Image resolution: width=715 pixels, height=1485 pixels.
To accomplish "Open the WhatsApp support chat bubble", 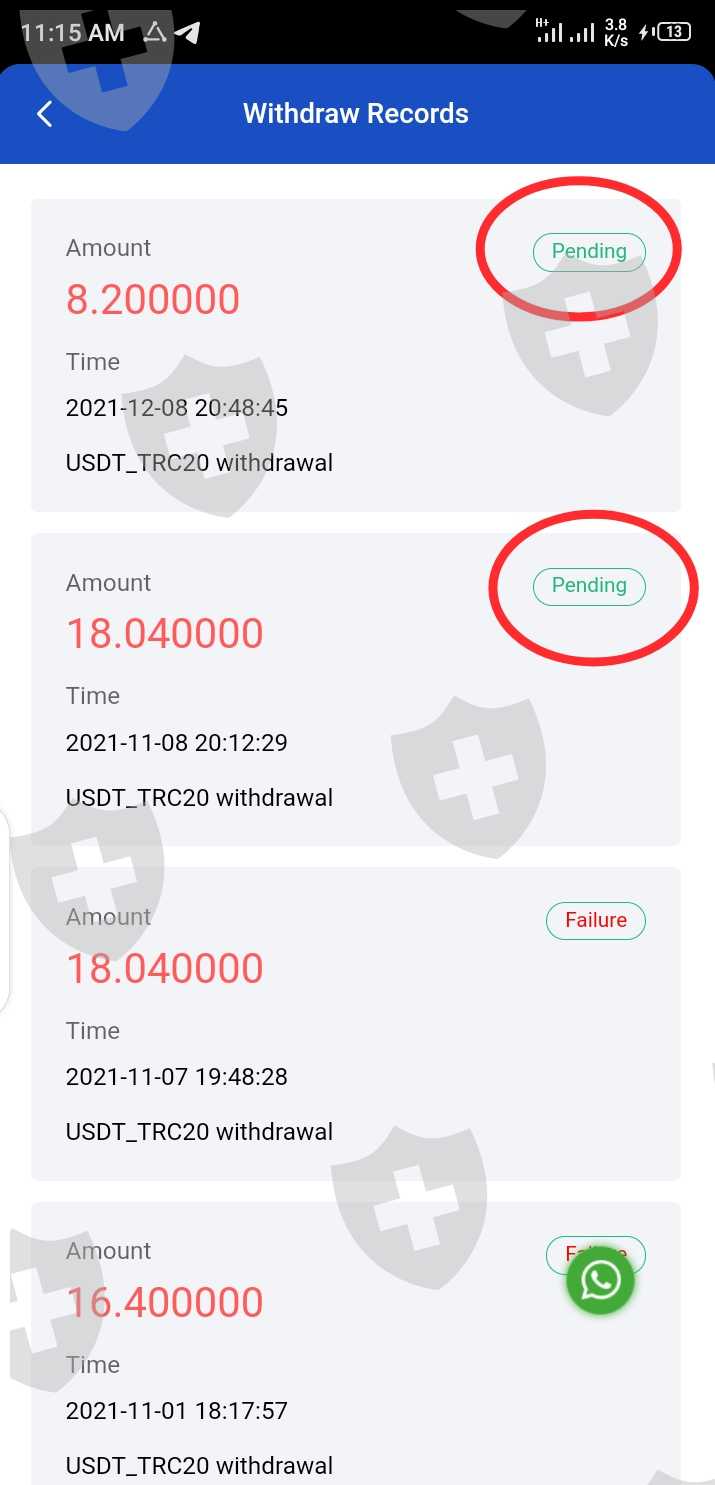I will (601, 1280).
